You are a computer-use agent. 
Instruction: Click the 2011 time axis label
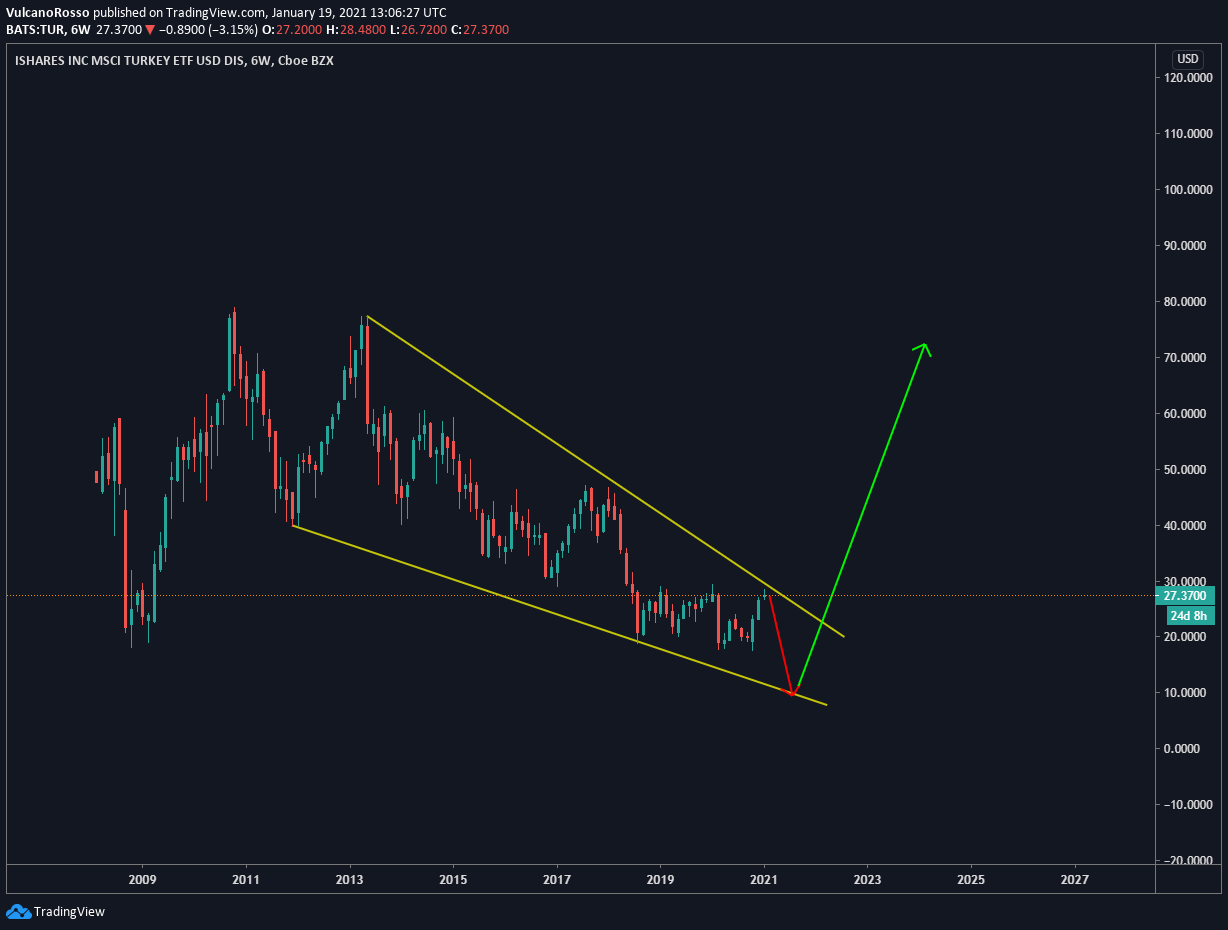tap(246, 880)
